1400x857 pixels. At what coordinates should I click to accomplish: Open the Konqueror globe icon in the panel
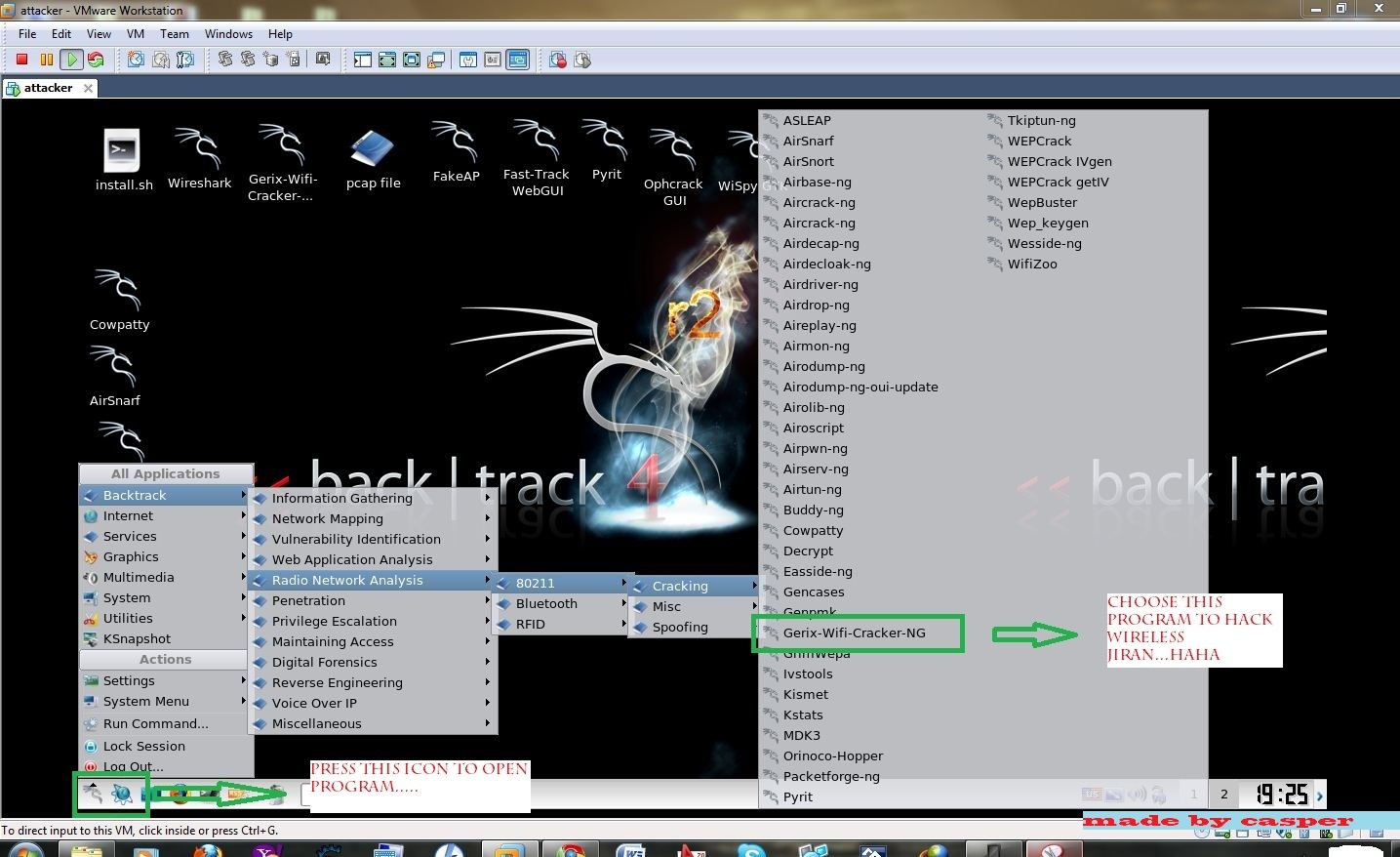point(122,794)
